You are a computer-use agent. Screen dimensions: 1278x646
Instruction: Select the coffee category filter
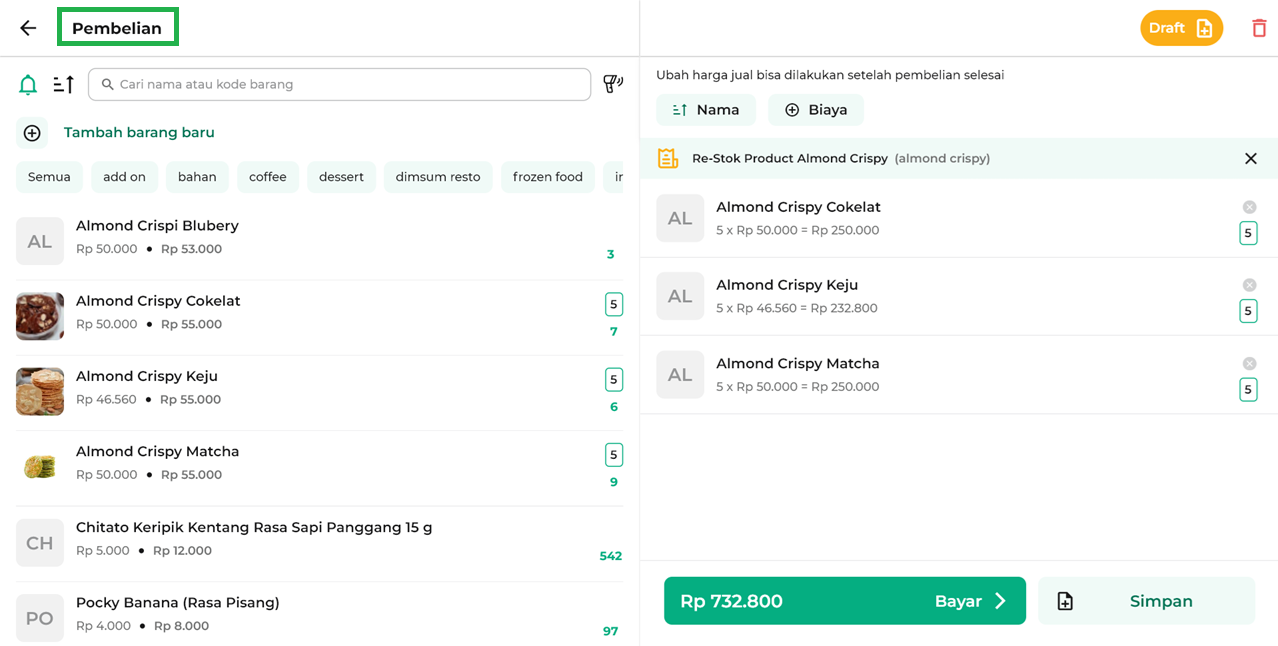point(268,177)
